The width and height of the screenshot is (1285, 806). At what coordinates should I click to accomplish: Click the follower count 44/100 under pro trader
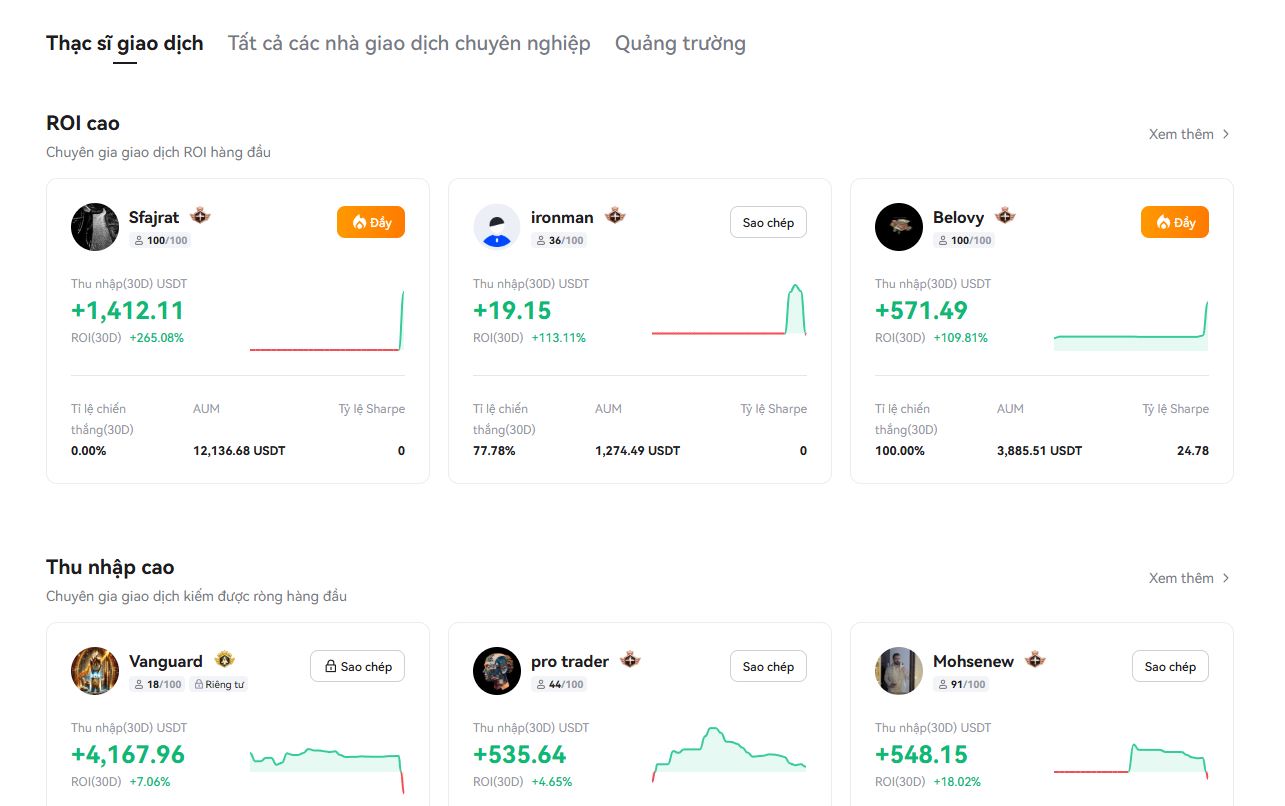coord(559,684)
